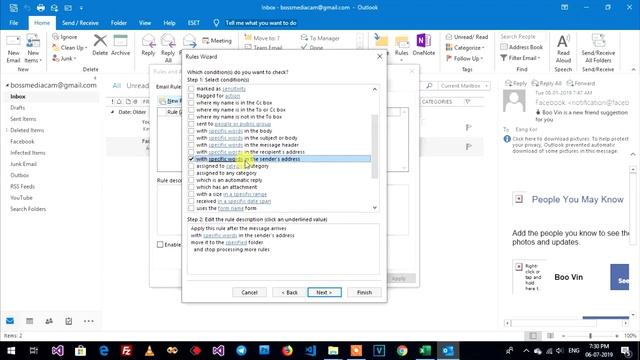Open the Help ribbon tab
This screenshot has height=360, width=640.
(169, 23)
